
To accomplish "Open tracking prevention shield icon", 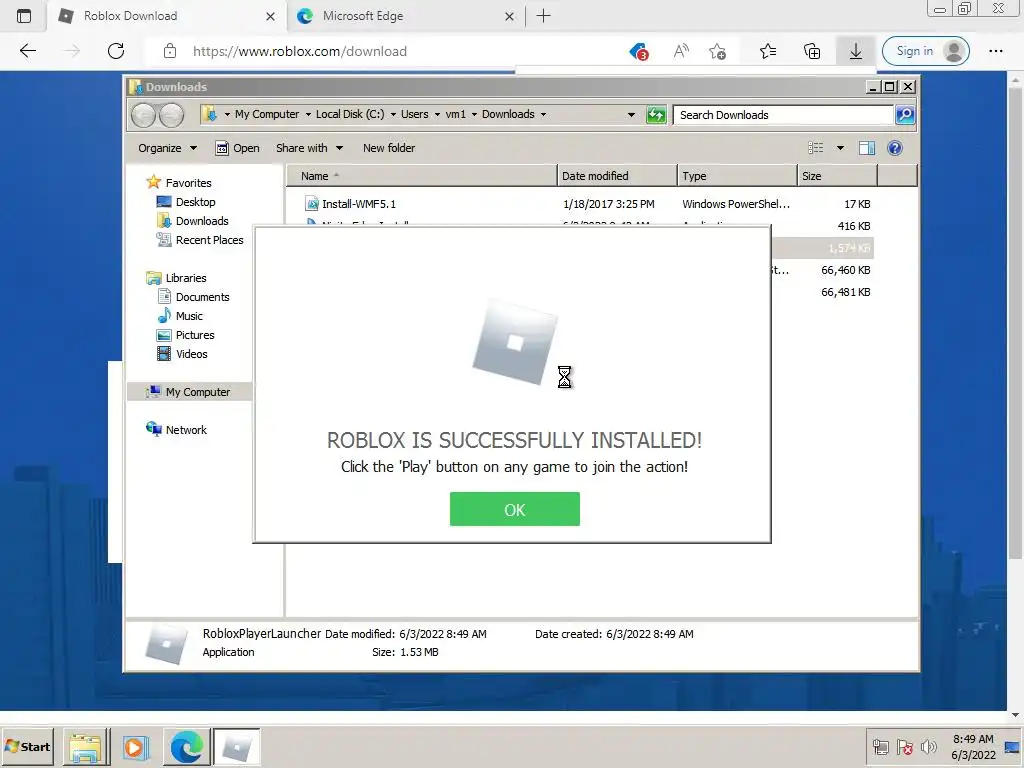I will coord(638,51).
